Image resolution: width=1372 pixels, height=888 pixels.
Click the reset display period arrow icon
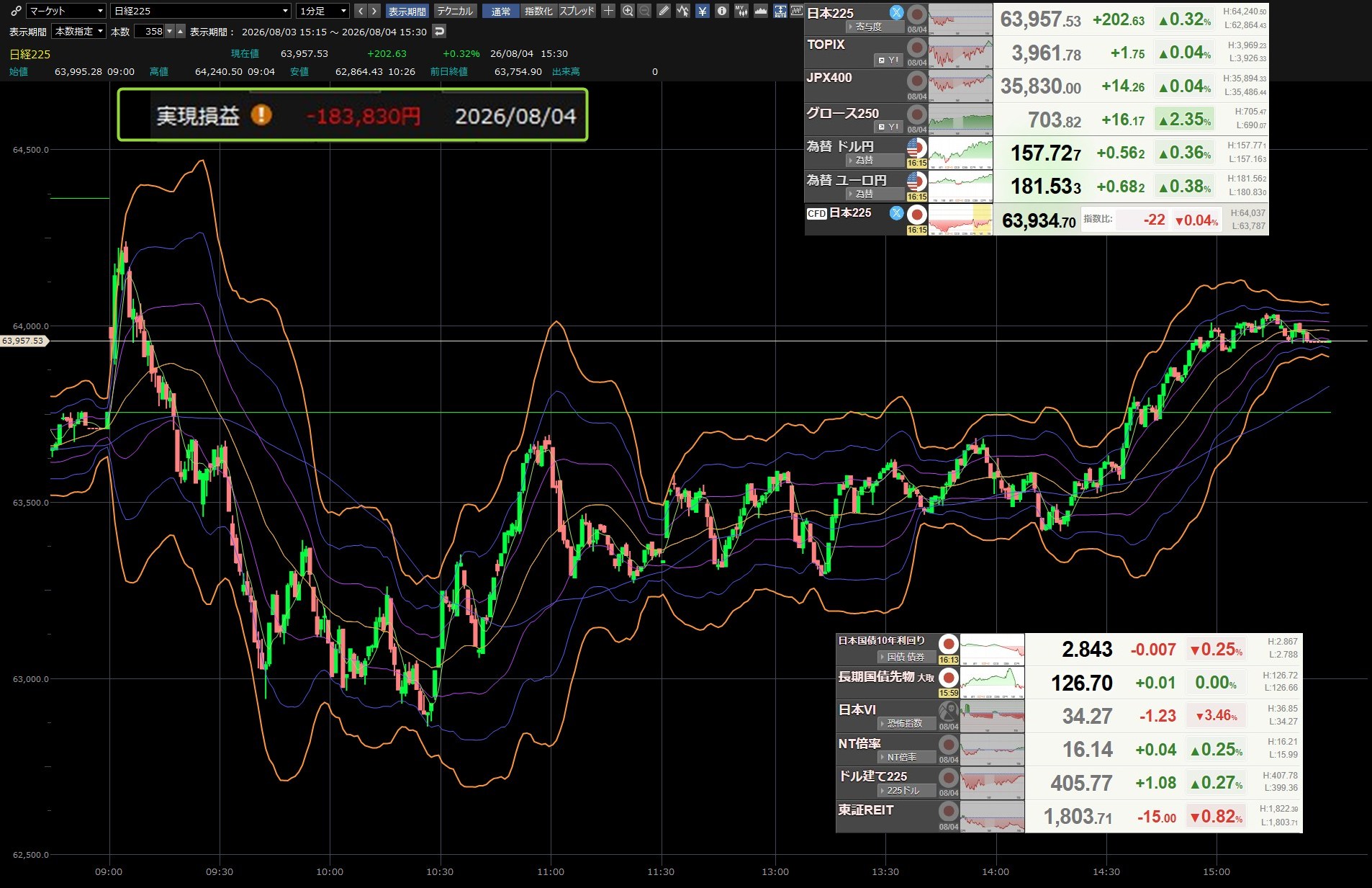point(439,32)
